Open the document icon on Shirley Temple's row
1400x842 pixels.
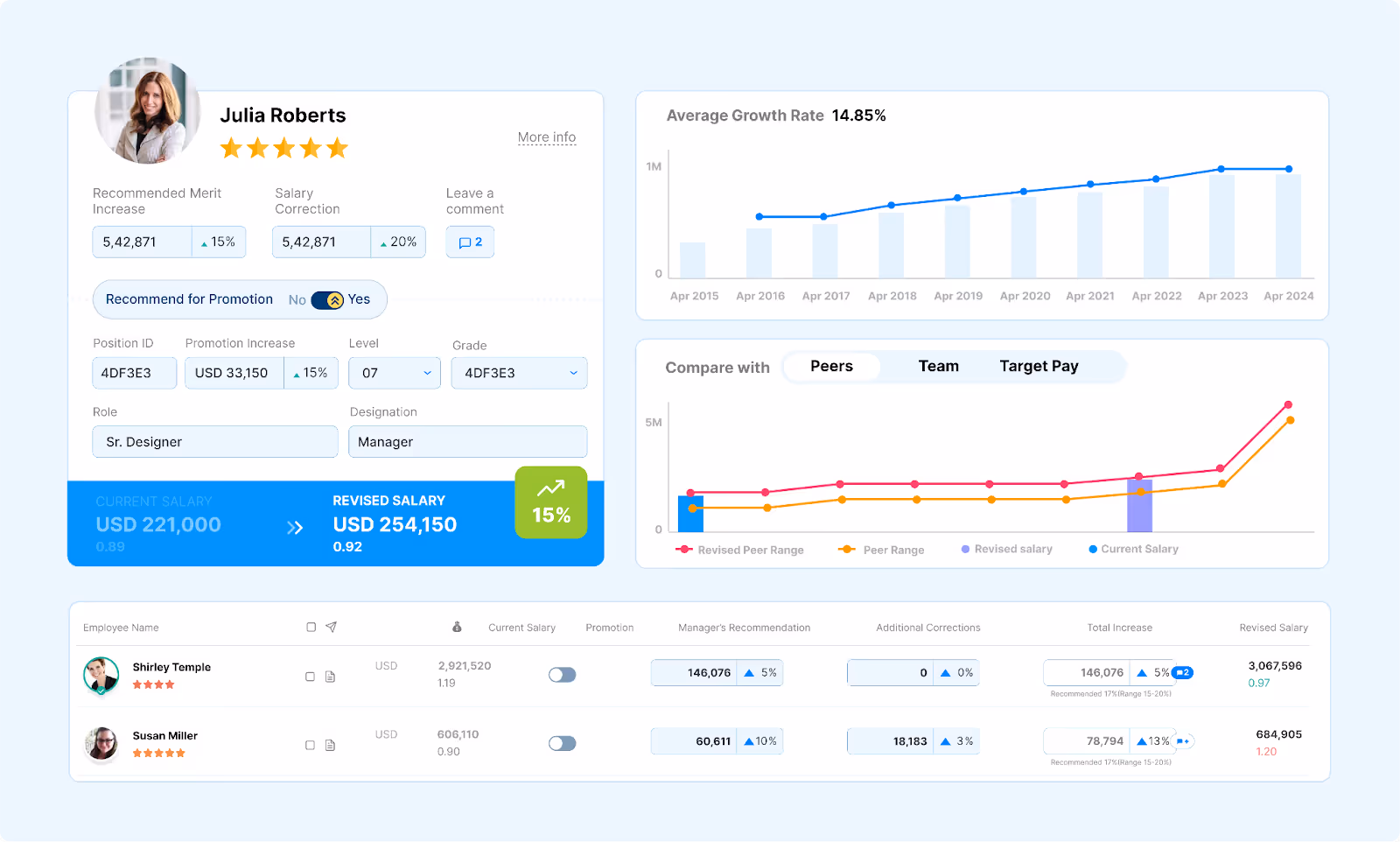coord(331,676)
